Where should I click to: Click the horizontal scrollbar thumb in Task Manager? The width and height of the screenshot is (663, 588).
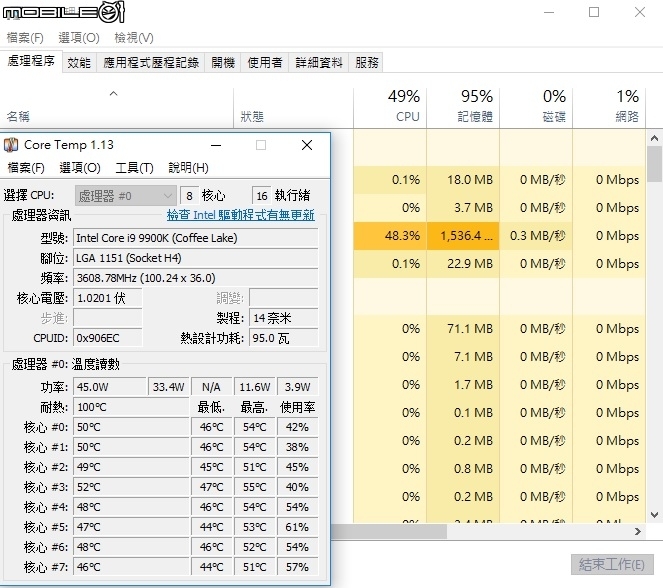coord(389,531)
